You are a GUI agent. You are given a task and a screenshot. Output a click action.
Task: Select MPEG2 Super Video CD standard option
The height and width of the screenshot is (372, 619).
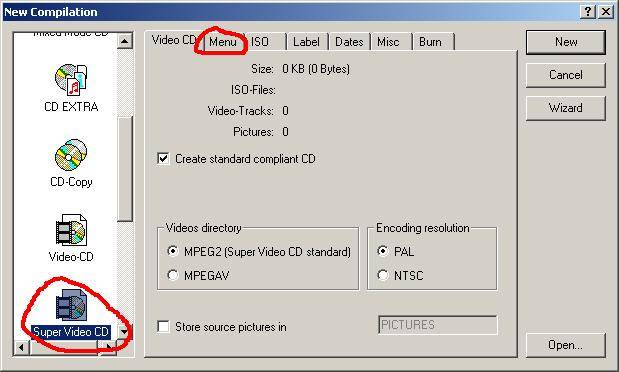tap(173, 251)
